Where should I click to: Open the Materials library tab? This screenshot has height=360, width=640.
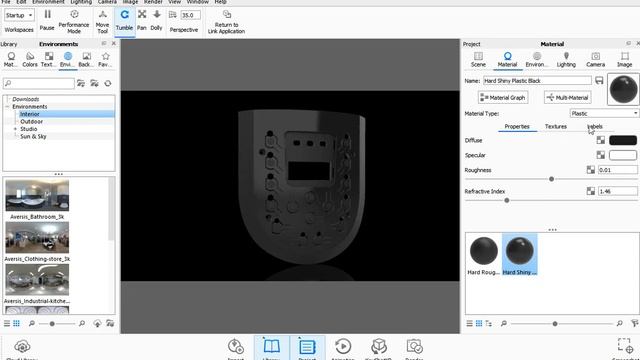pyautogui.click(x=11, y=60)
